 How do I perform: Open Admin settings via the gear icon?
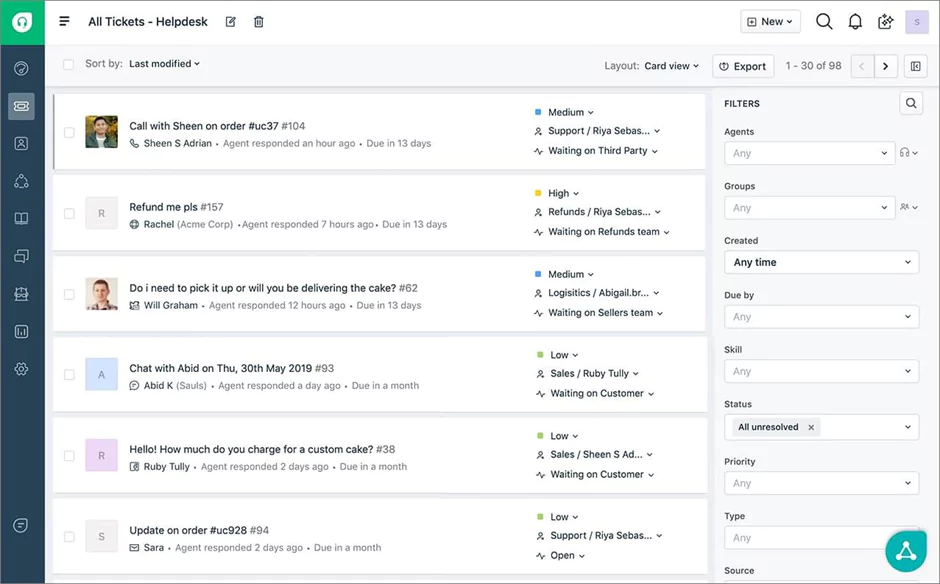pos(22,369)
